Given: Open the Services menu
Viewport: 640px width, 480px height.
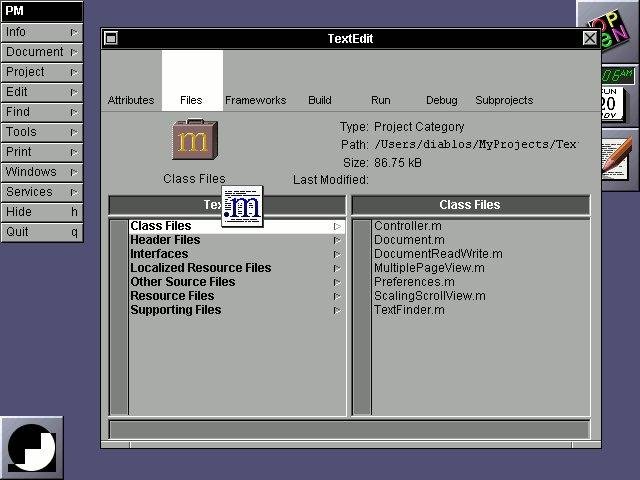Looking at the screenshot, I should click(42, 192).
